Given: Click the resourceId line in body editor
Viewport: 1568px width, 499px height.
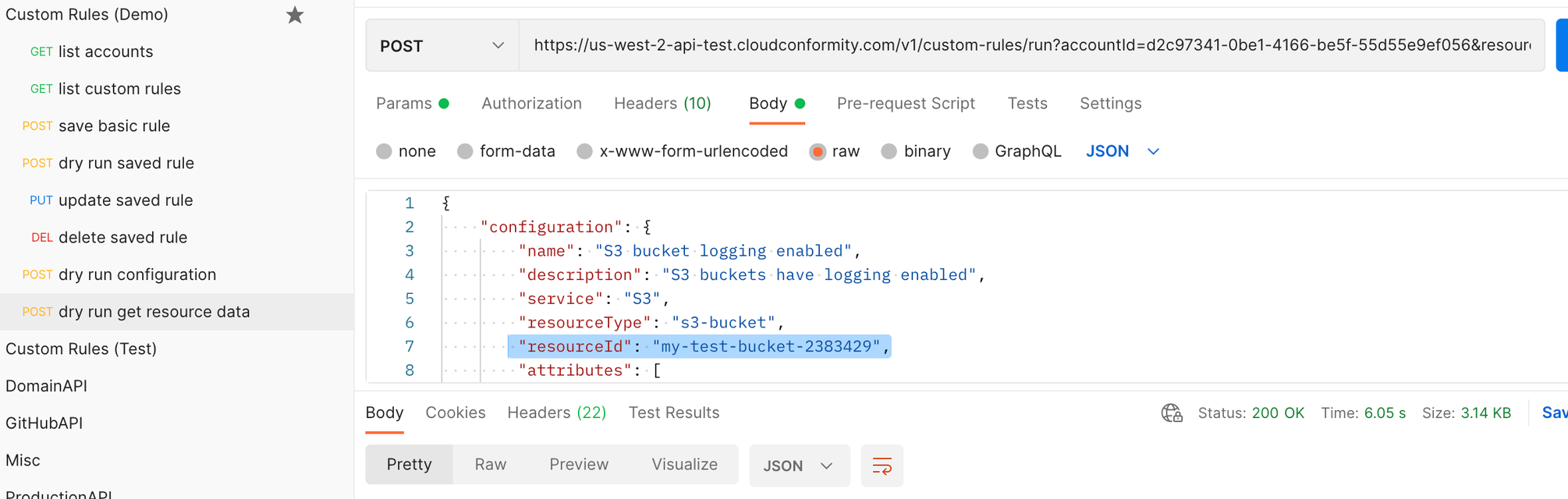Looking at the screenshot, I should [x=699, y=346].
